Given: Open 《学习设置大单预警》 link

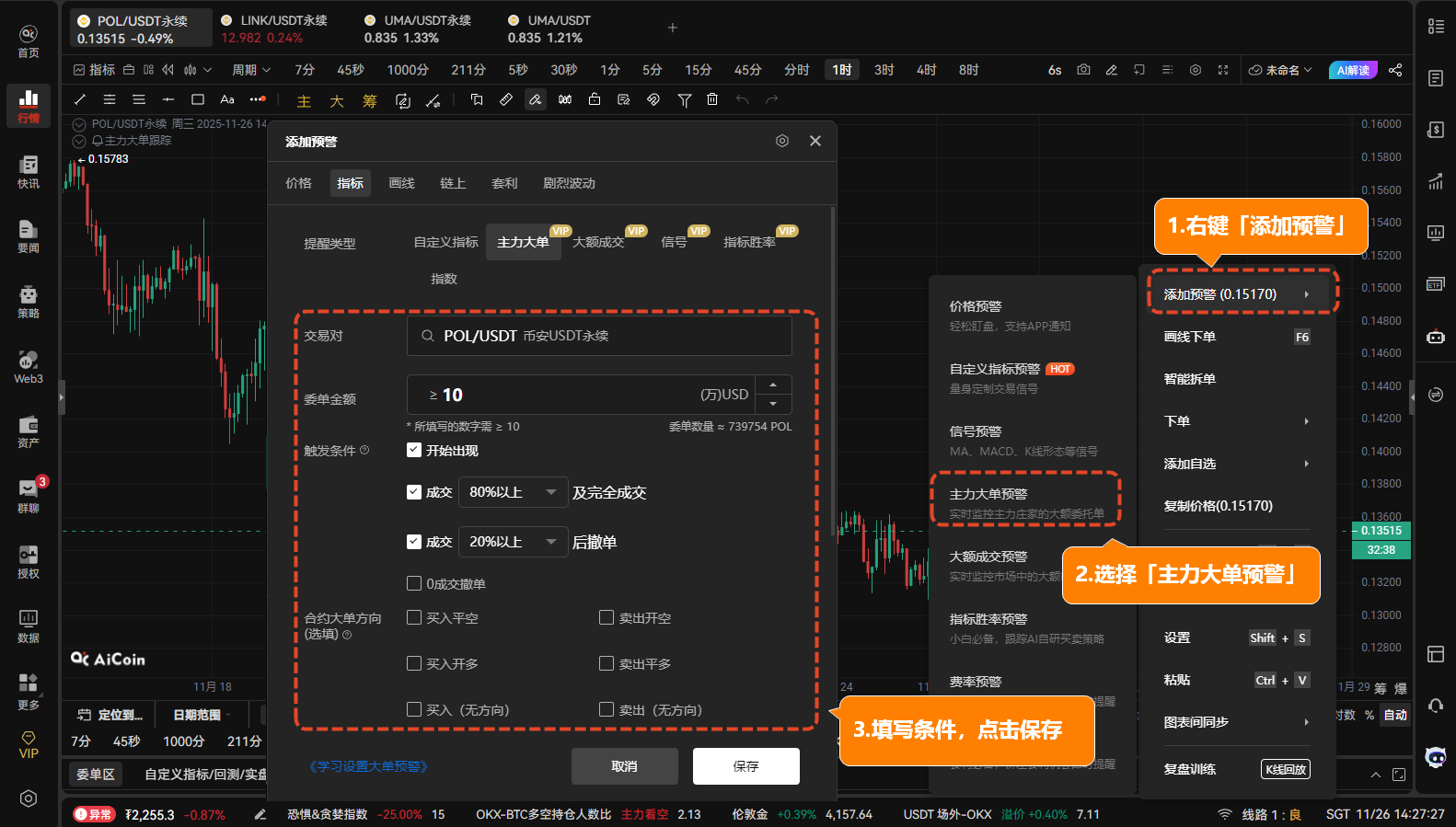Looking at the screenshot, I should [368, 766].
